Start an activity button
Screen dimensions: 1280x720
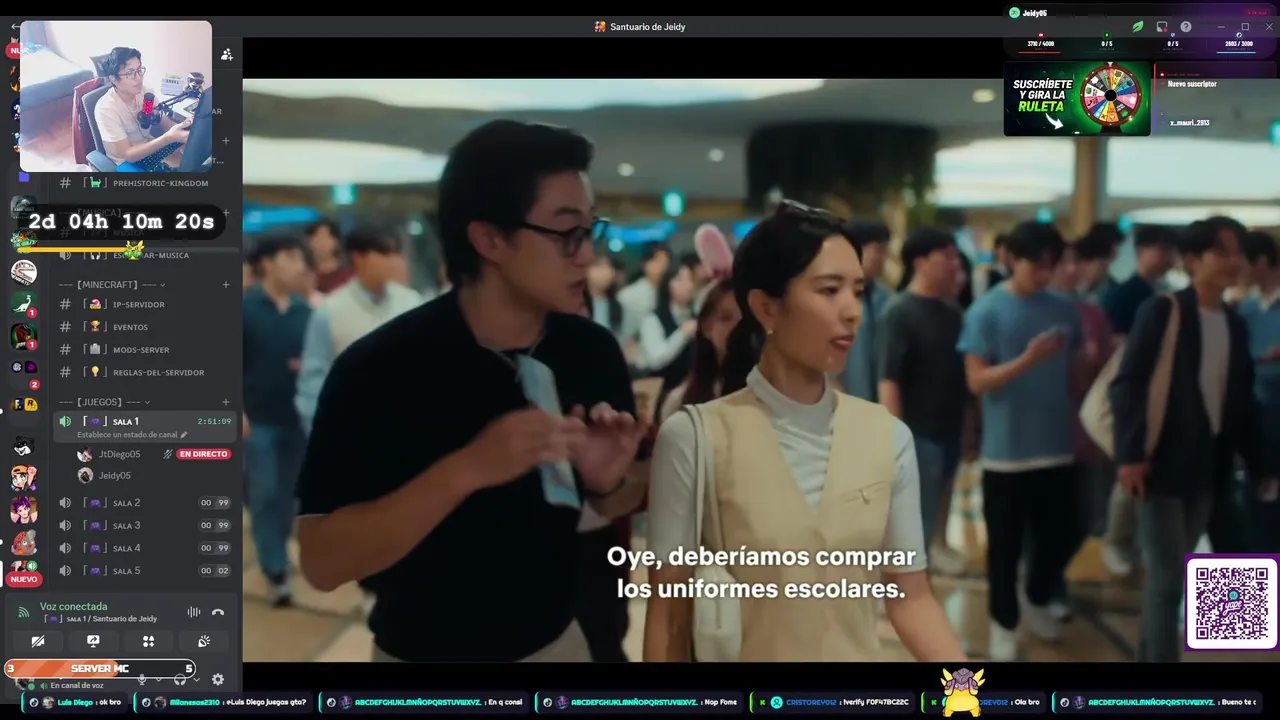[148, 641]
